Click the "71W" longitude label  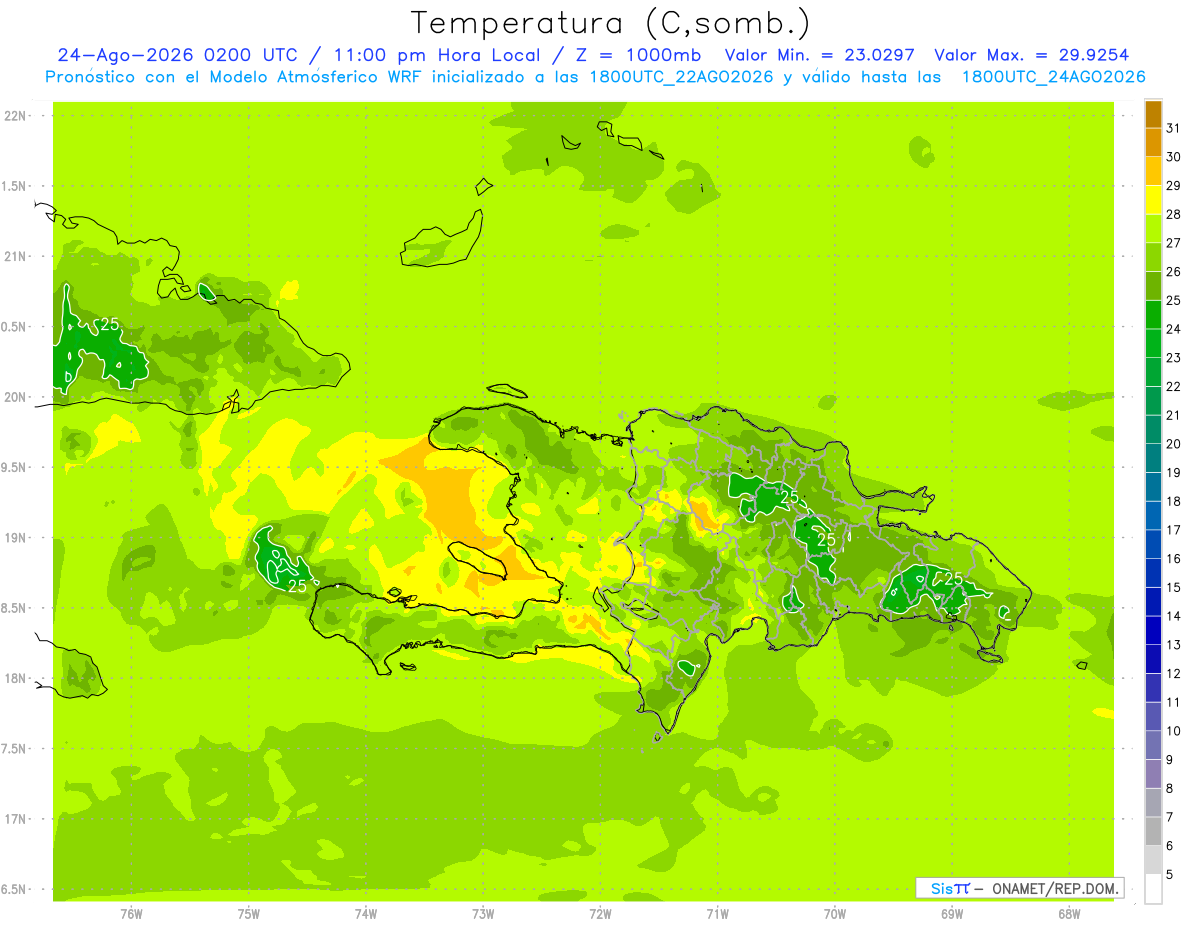tap(717, 914)
